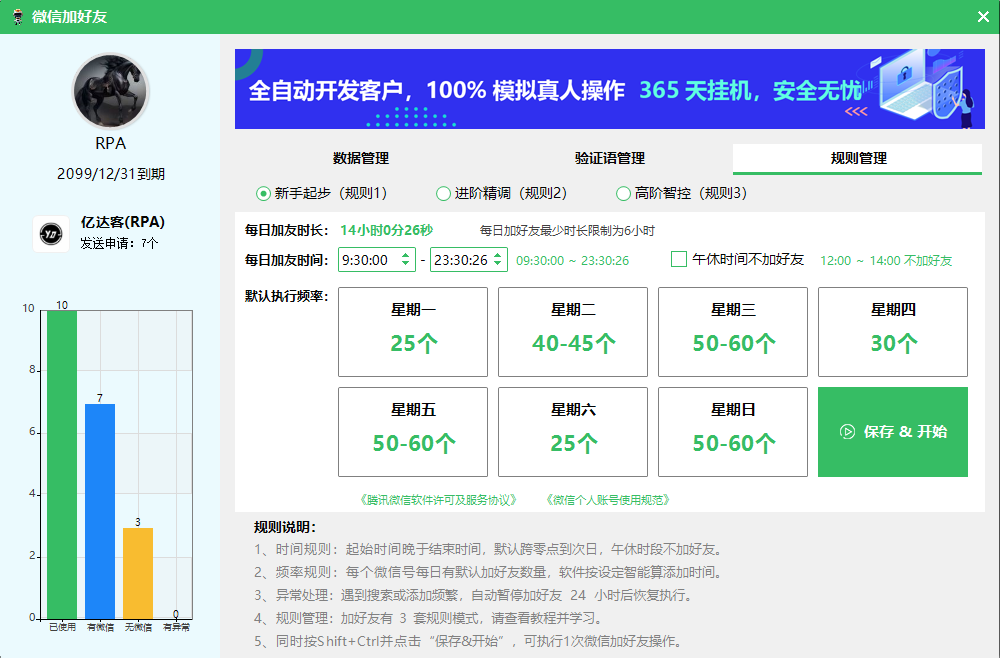The image size is (1000, 658).
Task: Open the 星期二 40-45个 frequency card
Action: tap(573, 332)
